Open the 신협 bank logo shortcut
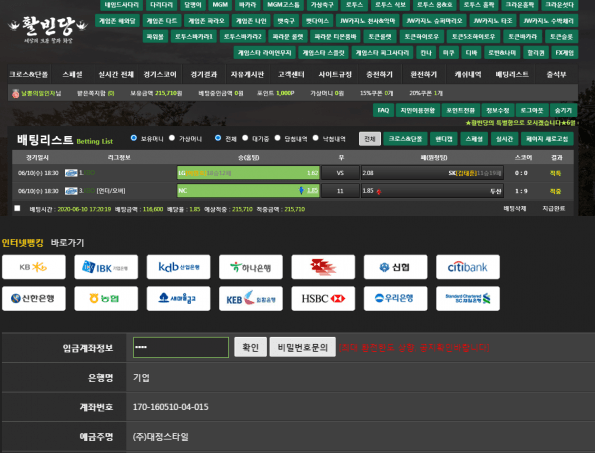 pyautogui.click(x=395, y=267)
